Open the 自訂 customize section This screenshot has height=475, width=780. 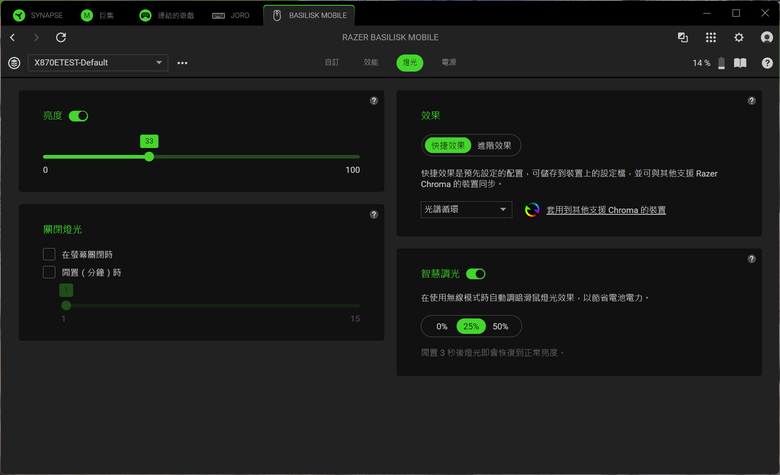(x=332, y=62)
